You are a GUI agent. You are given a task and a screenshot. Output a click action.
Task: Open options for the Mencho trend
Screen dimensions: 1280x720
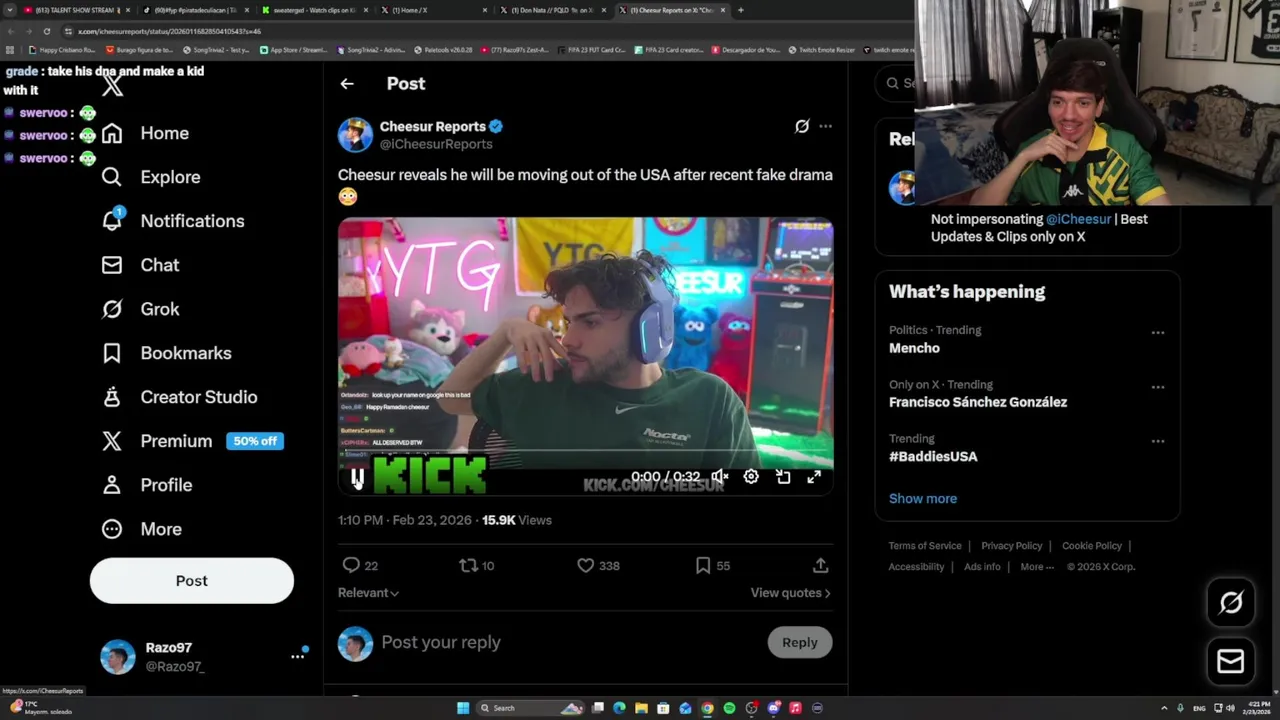1158,333
